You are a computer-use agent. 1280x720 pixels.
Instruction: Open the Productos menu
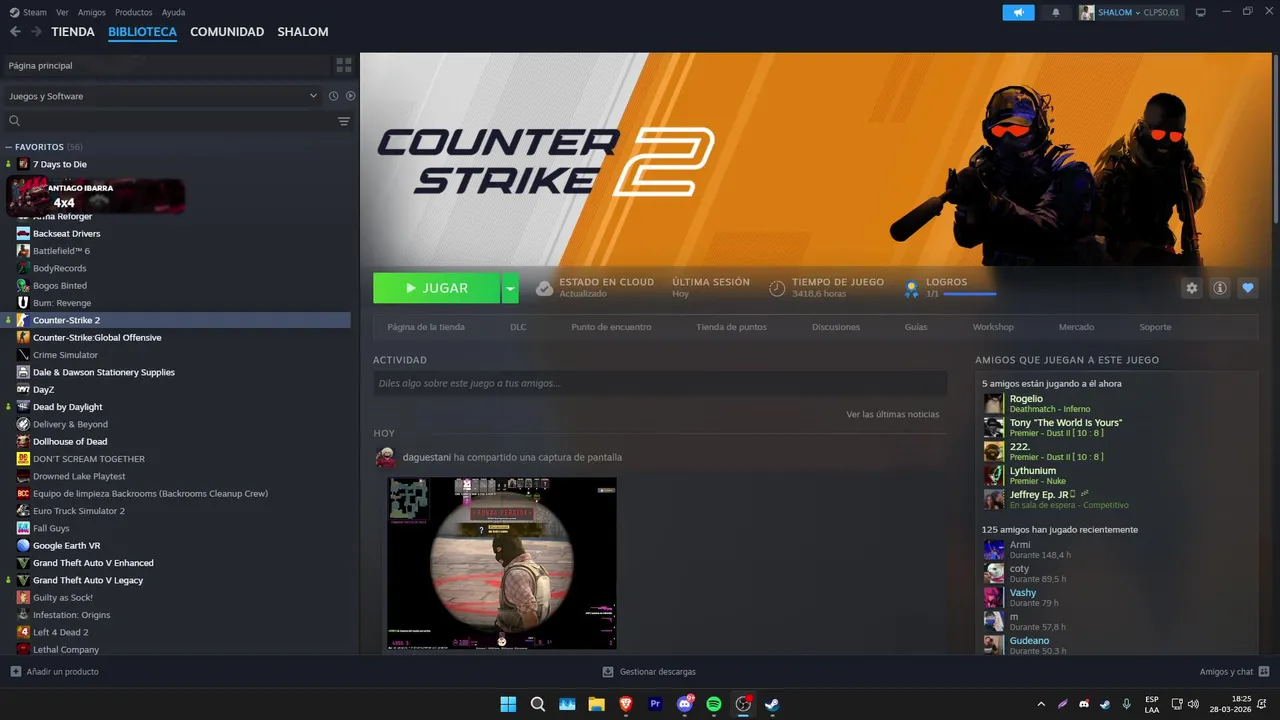tap(133, 12)
